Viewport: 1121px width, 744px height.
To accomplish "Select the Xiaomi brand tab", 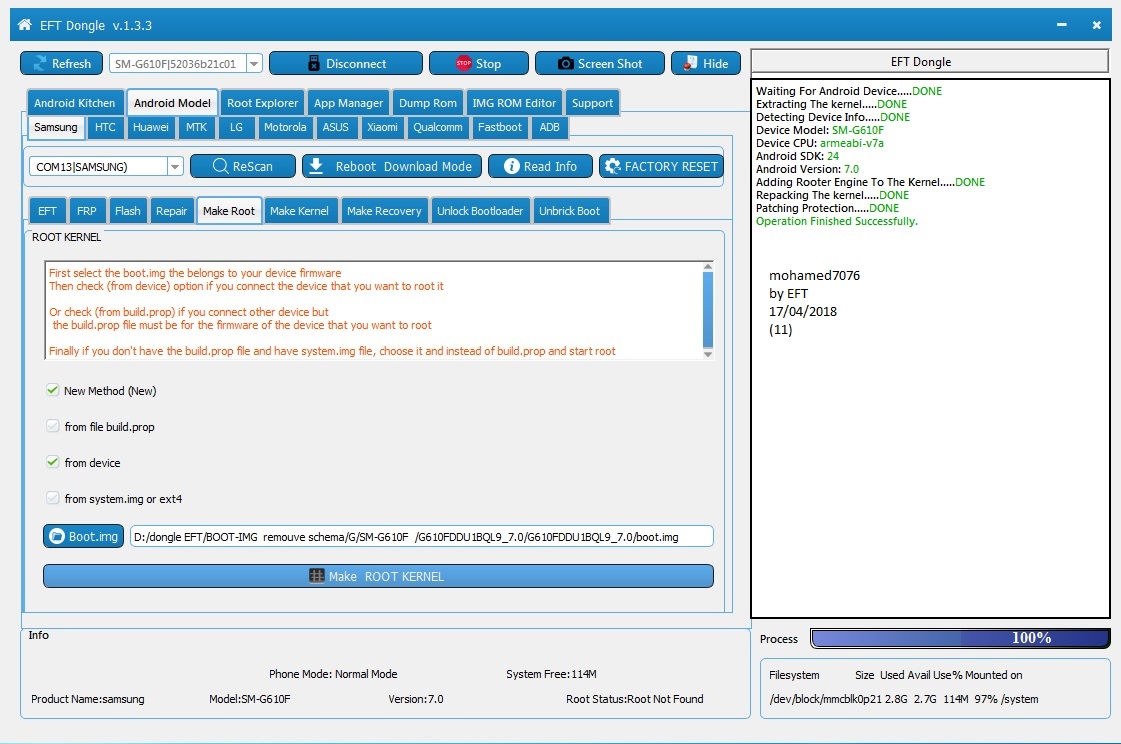I will pyautogui.click(x=382, y=127).
